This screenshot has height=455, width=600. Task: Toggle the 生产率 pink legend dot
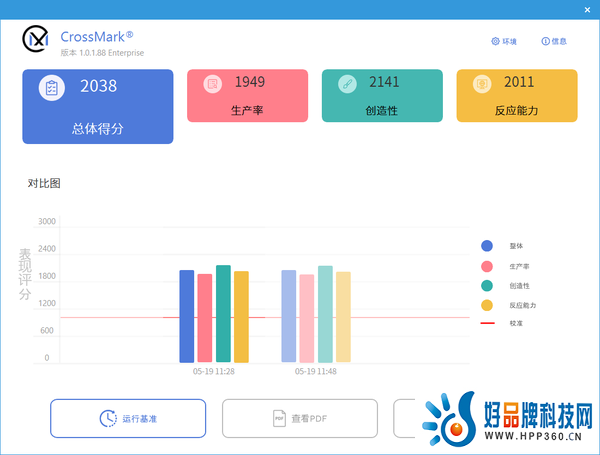coord(487,266)
